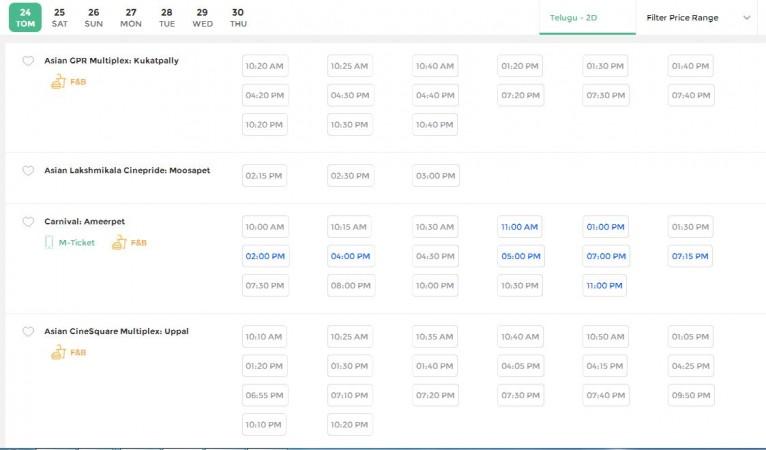
Task: Book 11:00 PM show at Carnival Ameerpet
Action: [x=605, y=285]
